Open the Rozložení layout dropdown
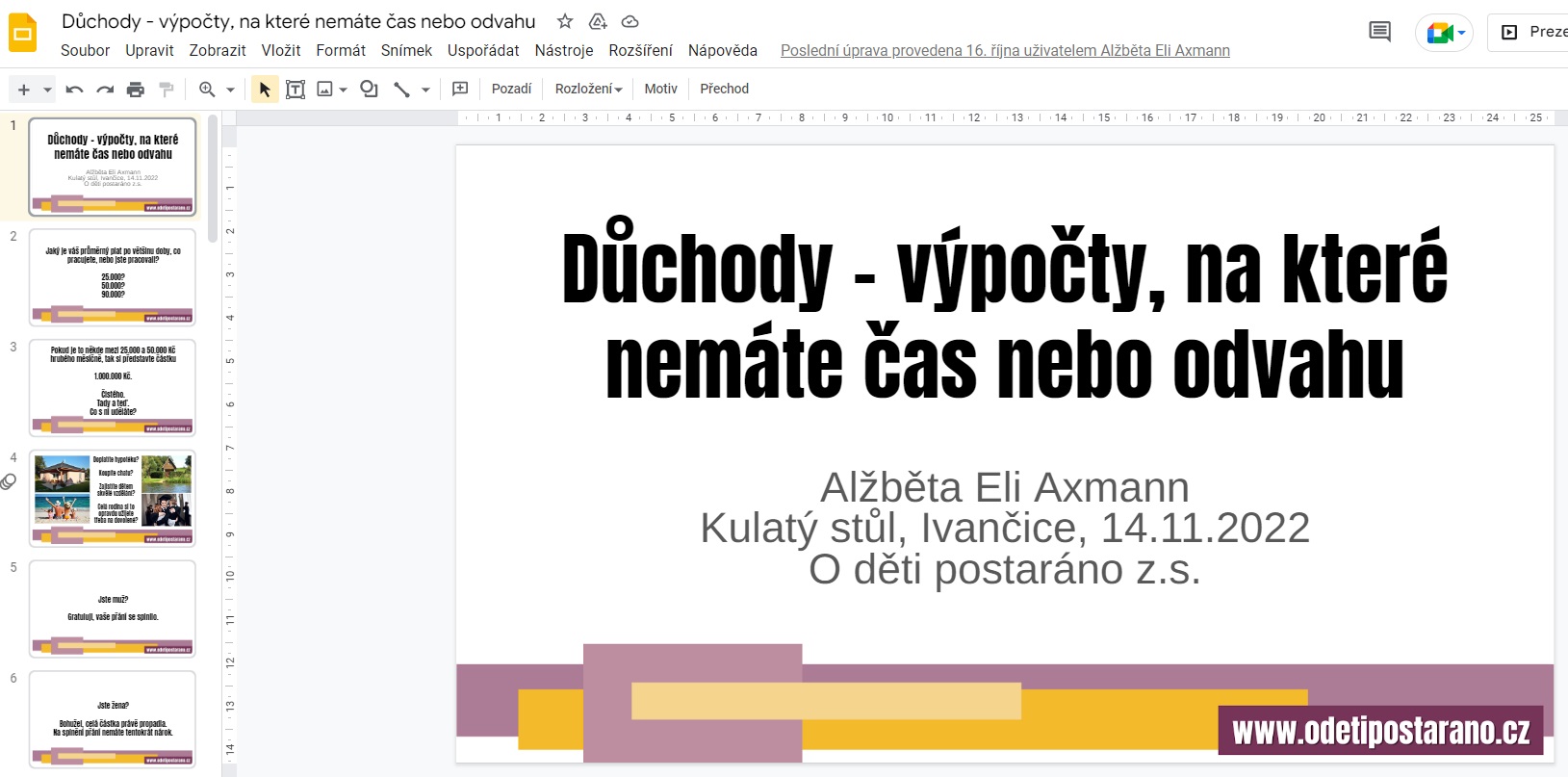1568x777 pixels. [588, 89]
